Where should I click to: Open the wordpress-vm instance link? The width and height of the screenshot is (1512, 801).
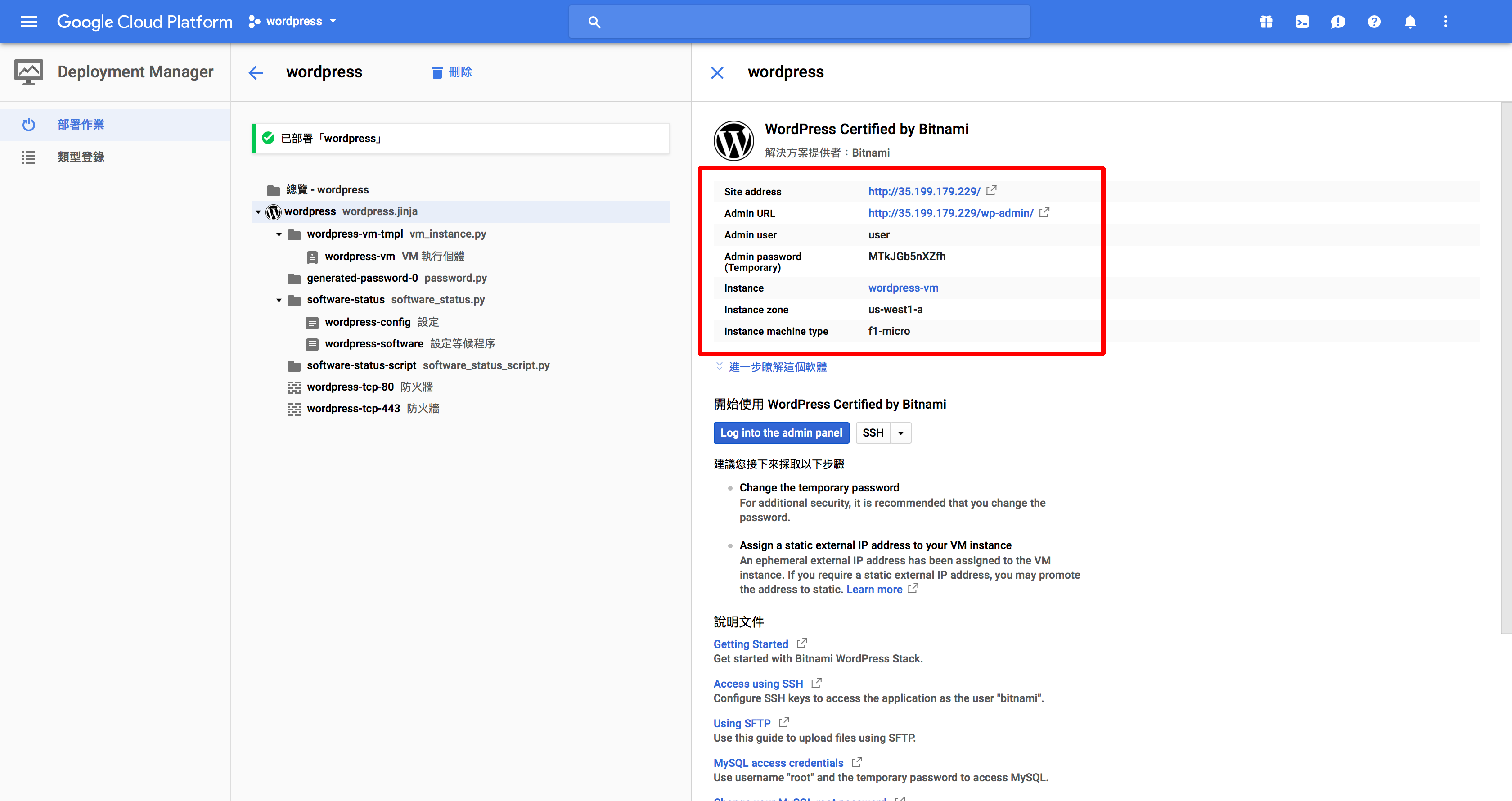pos(903,288)
